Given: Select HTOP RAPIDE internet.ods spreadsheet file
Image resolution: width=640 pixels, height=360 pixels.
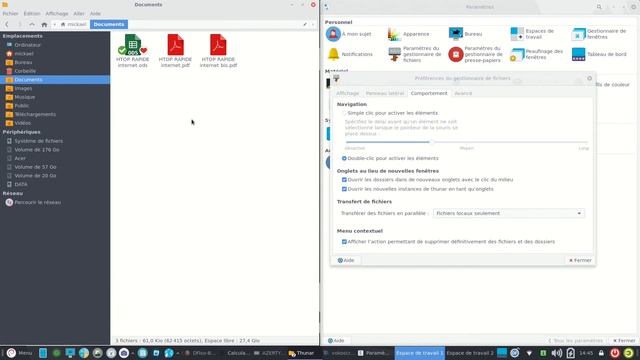Looking at the screenshot, I should pos(133,51).
